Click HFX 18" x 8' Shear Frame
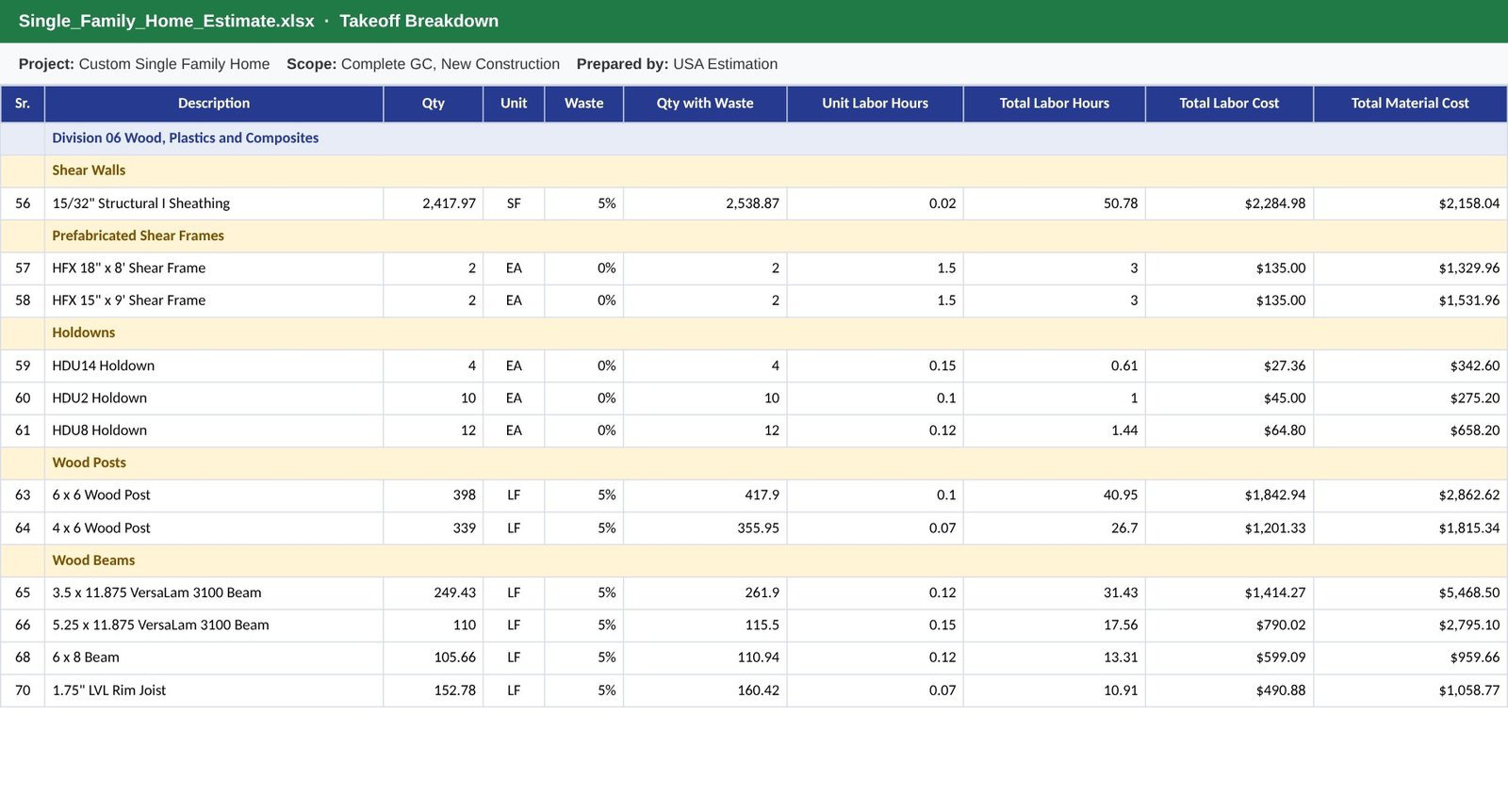Image resolution: width=1508 pixels, height=812 pixels. tap(214, 268)
